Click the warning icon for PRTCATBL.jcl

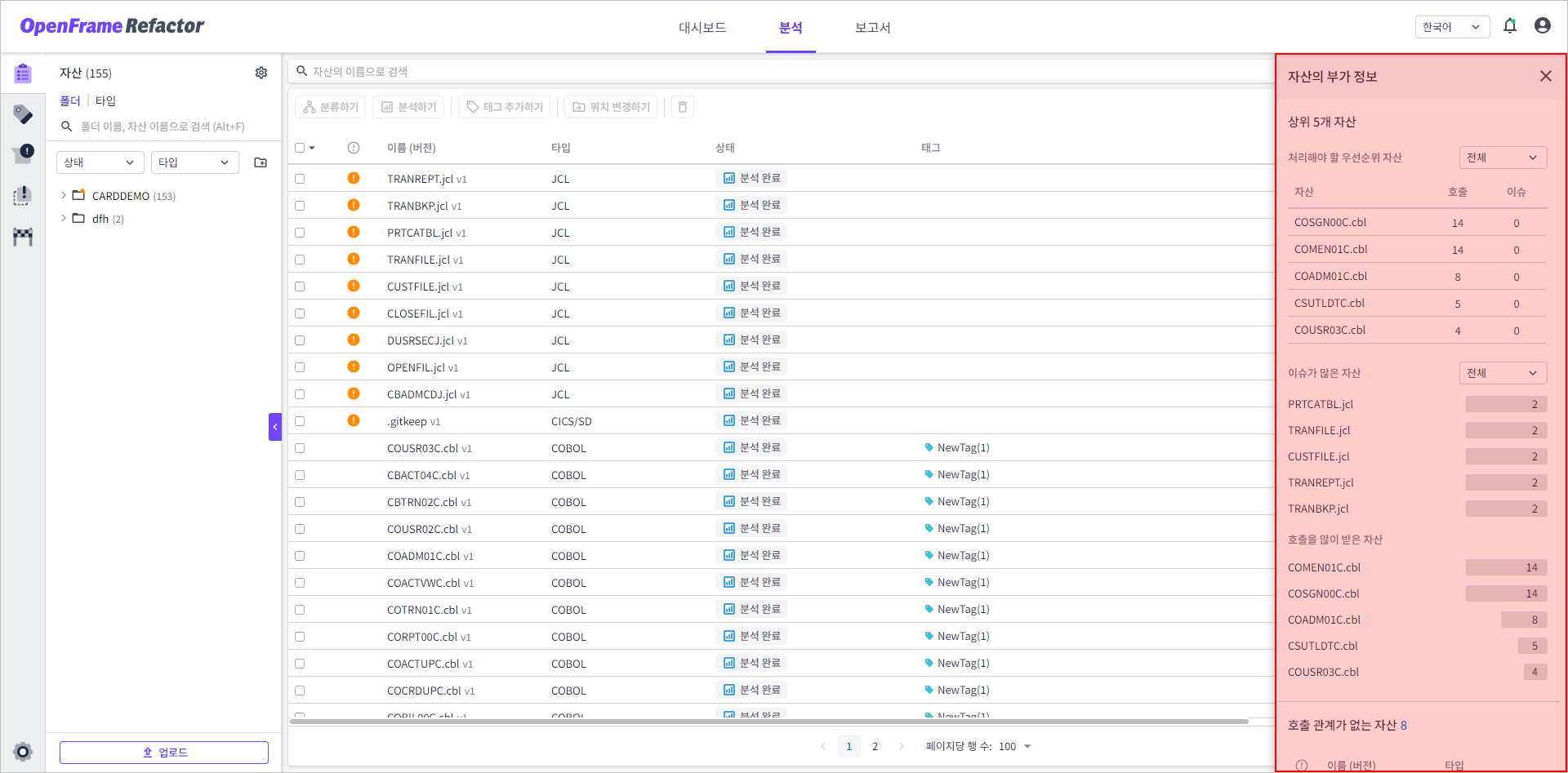pyautogui.click(x=354, y=232)
